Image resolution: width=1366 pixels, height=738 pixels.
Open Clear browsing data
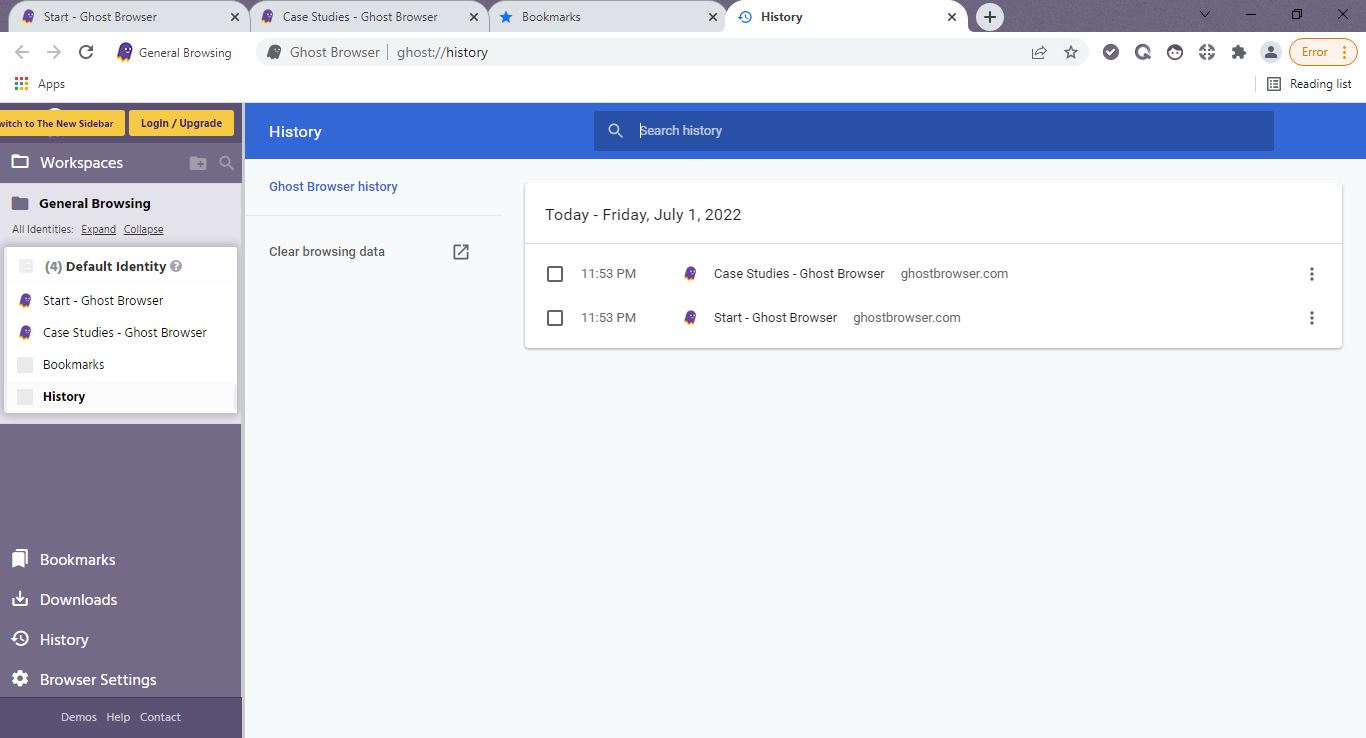pos(369,252)
